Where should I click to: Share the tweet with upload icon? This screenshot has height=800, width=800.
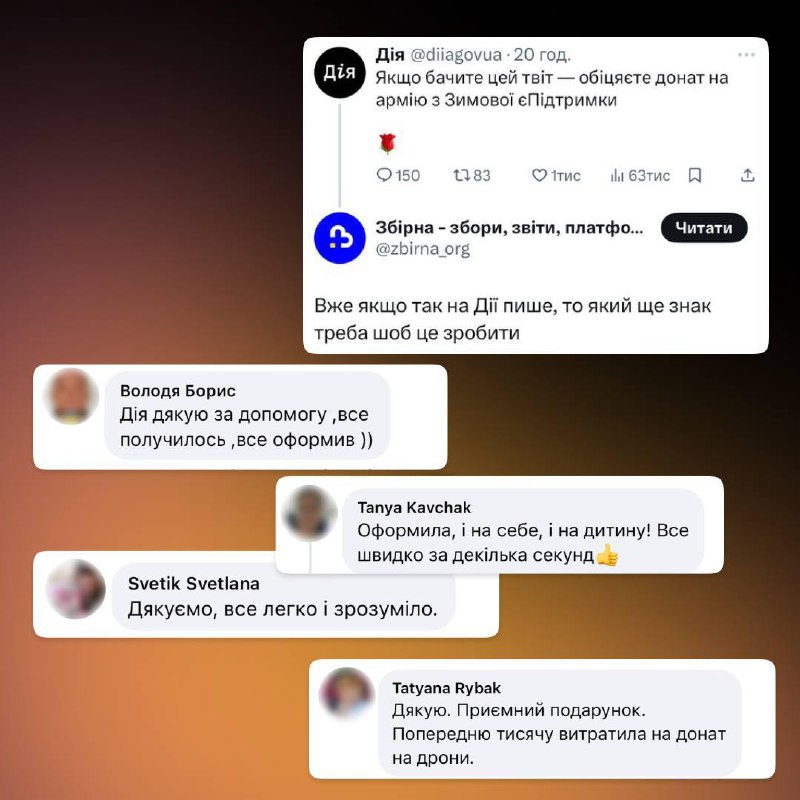coord(747,176)
